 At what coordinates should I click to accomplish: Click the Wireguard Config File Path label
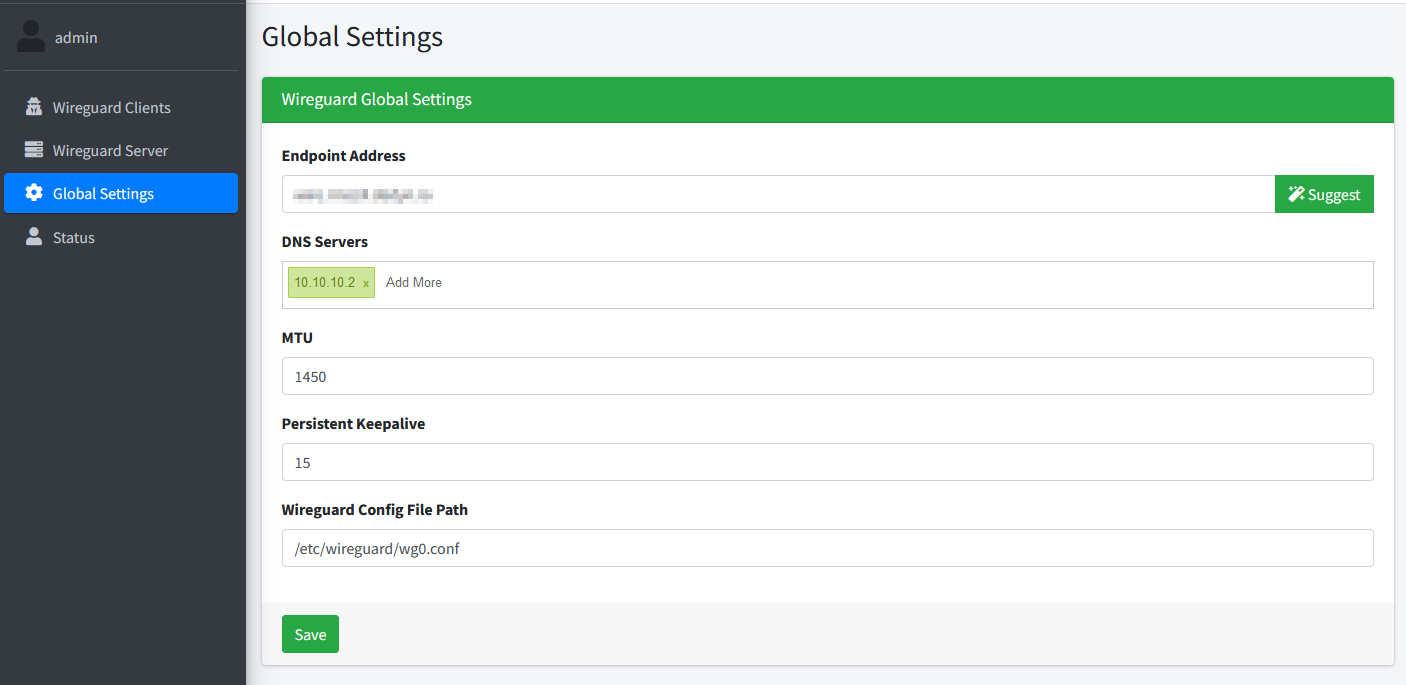375,510
